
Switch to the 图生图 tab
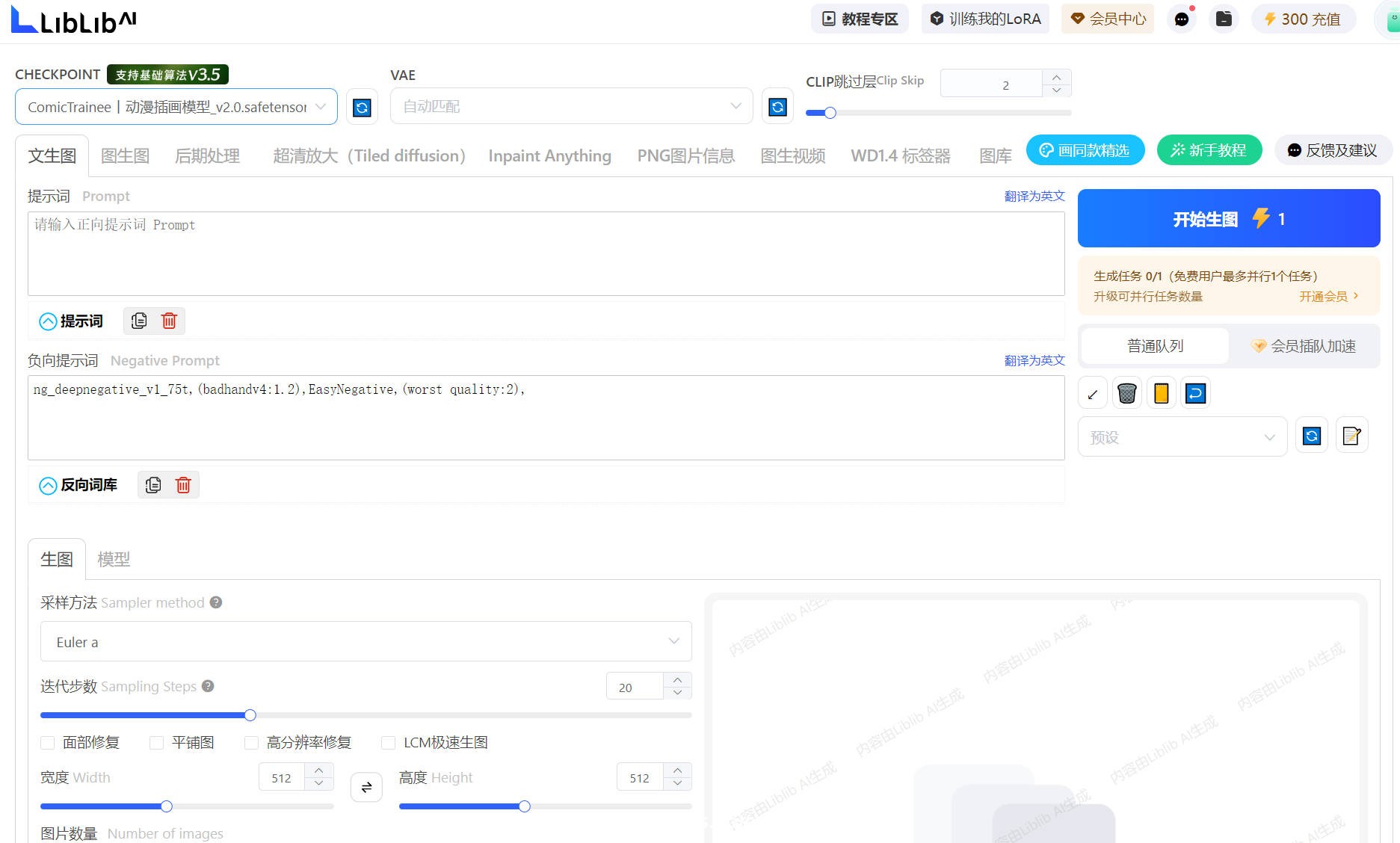pyautogui.click(x=125, y=156)
